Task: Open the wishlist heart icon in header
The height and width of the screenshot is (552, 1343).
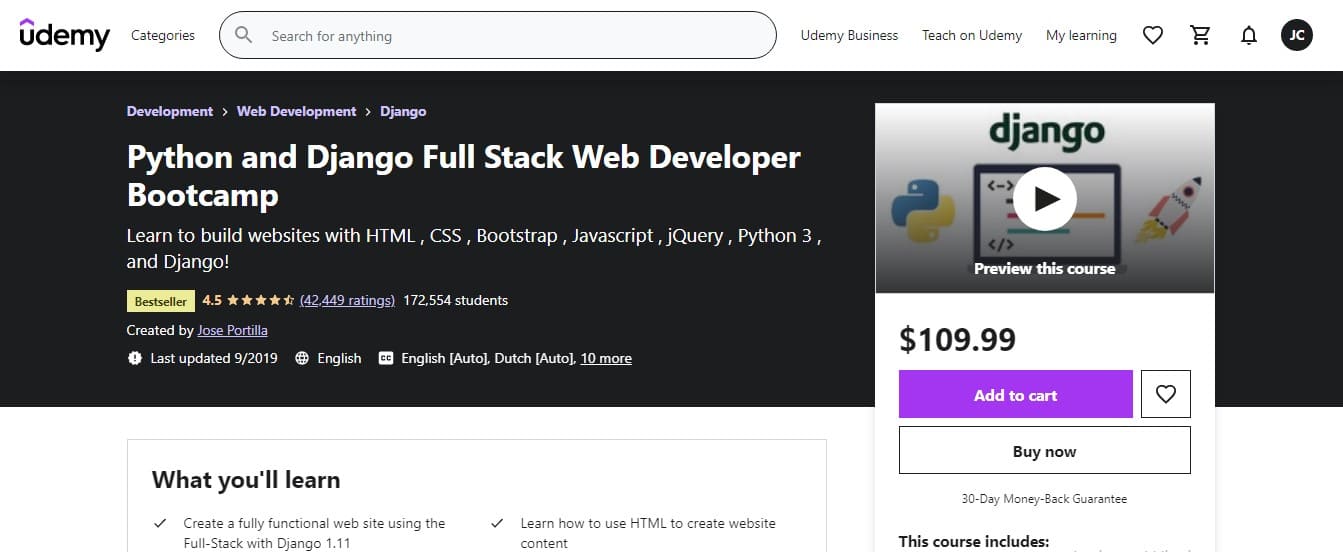Action: click(1153, 35)
